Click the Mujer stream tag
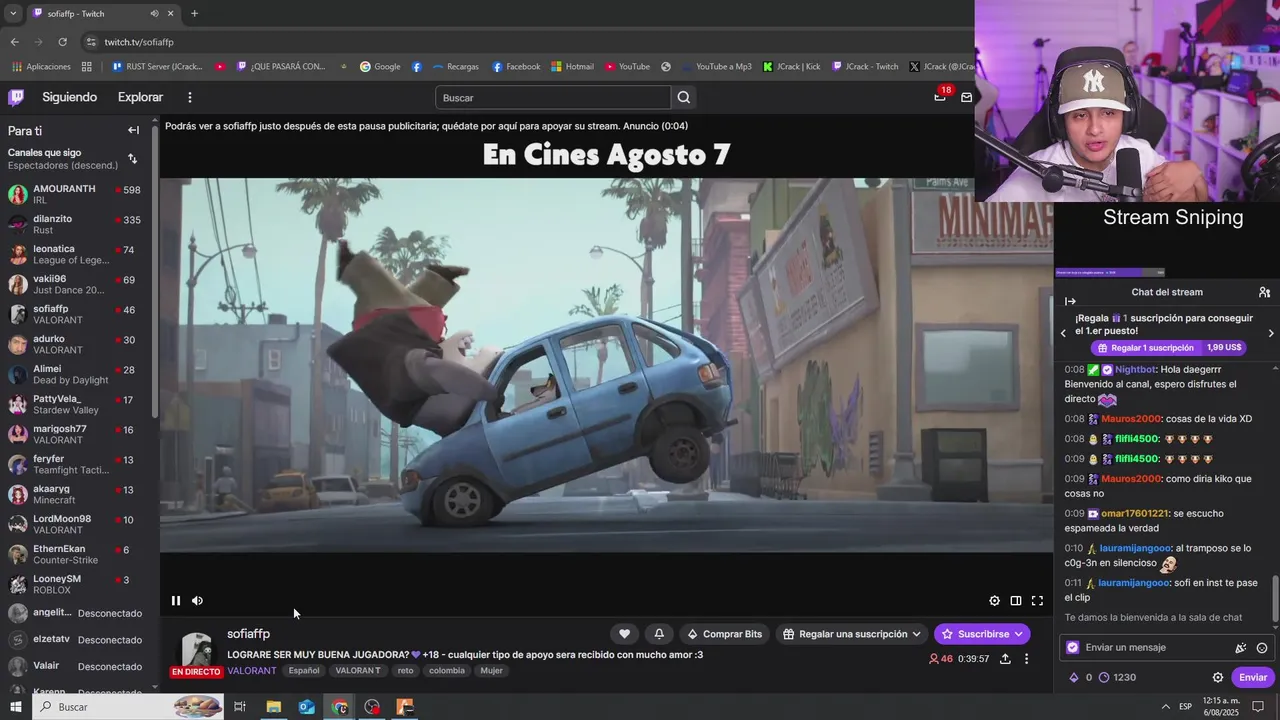Viewport: 1280px width, 720px height. coord(491,670)
